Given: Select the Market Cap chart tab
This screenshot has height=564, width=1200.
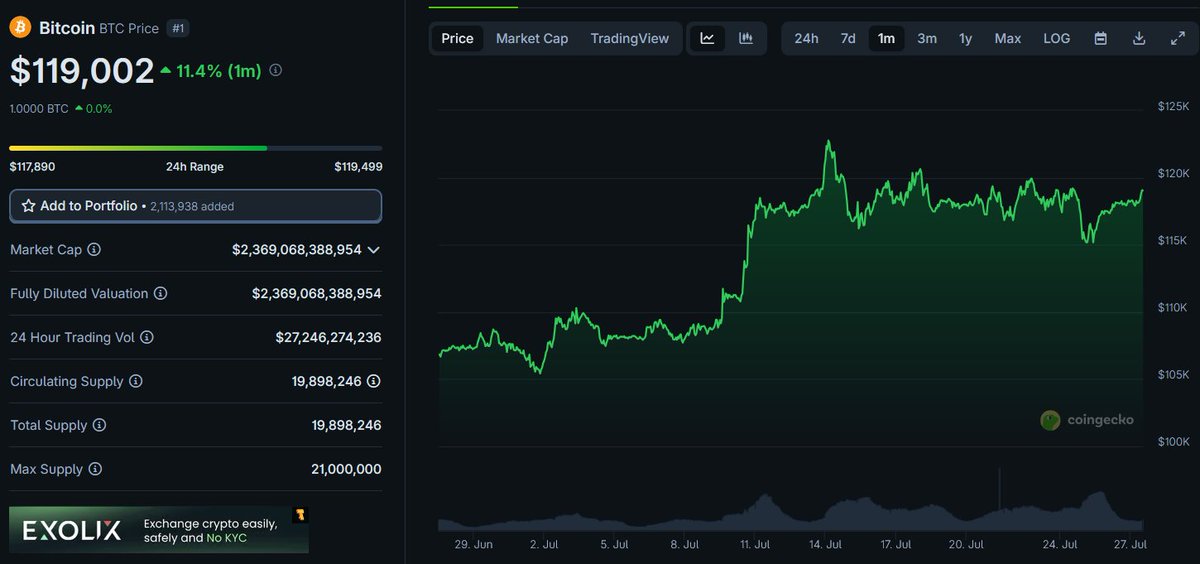Looking at the screenshot, I should coord(532,38).
